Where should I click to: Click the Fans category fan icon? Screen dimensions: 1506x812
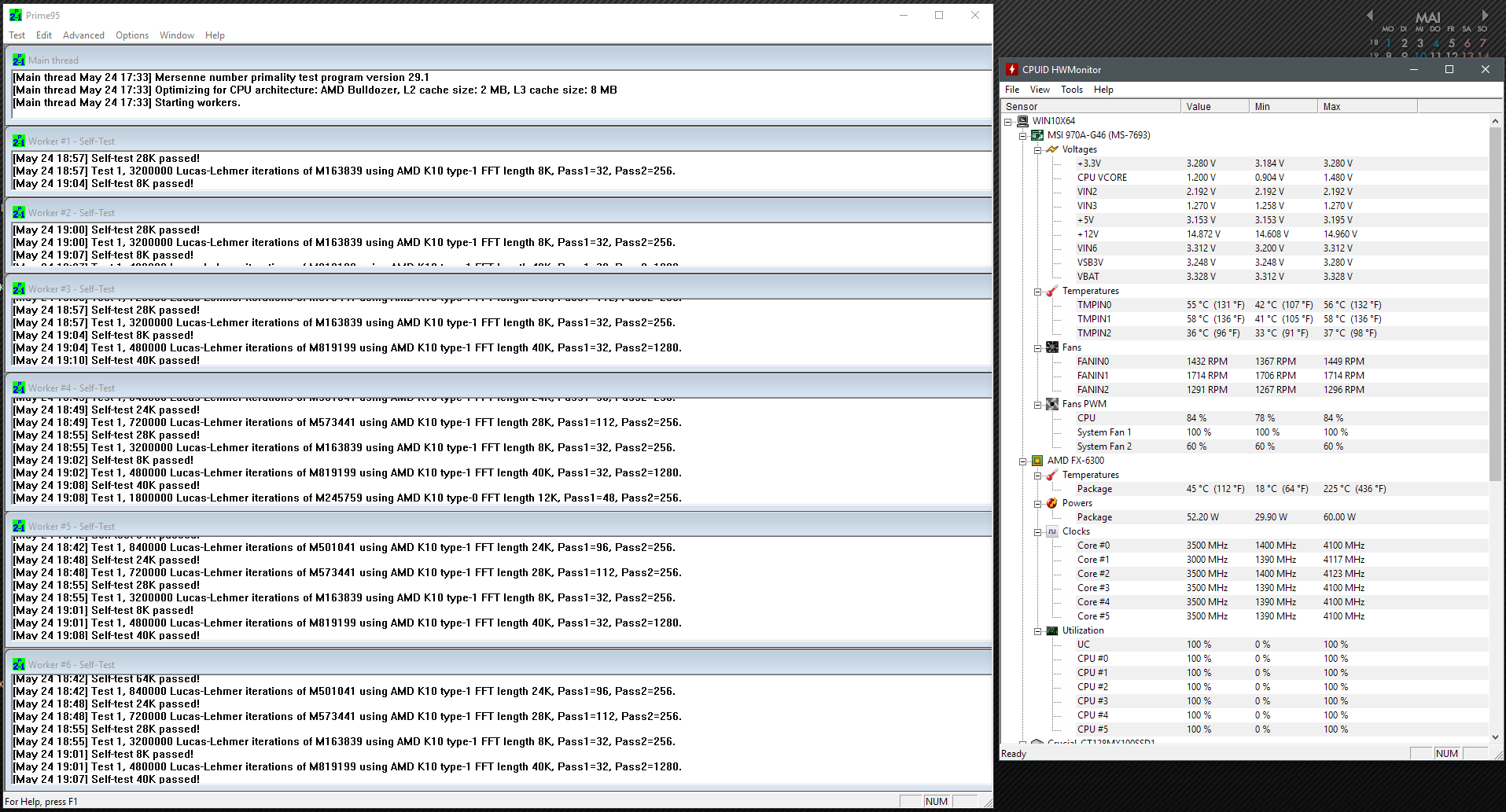(x=1052, y=347)
